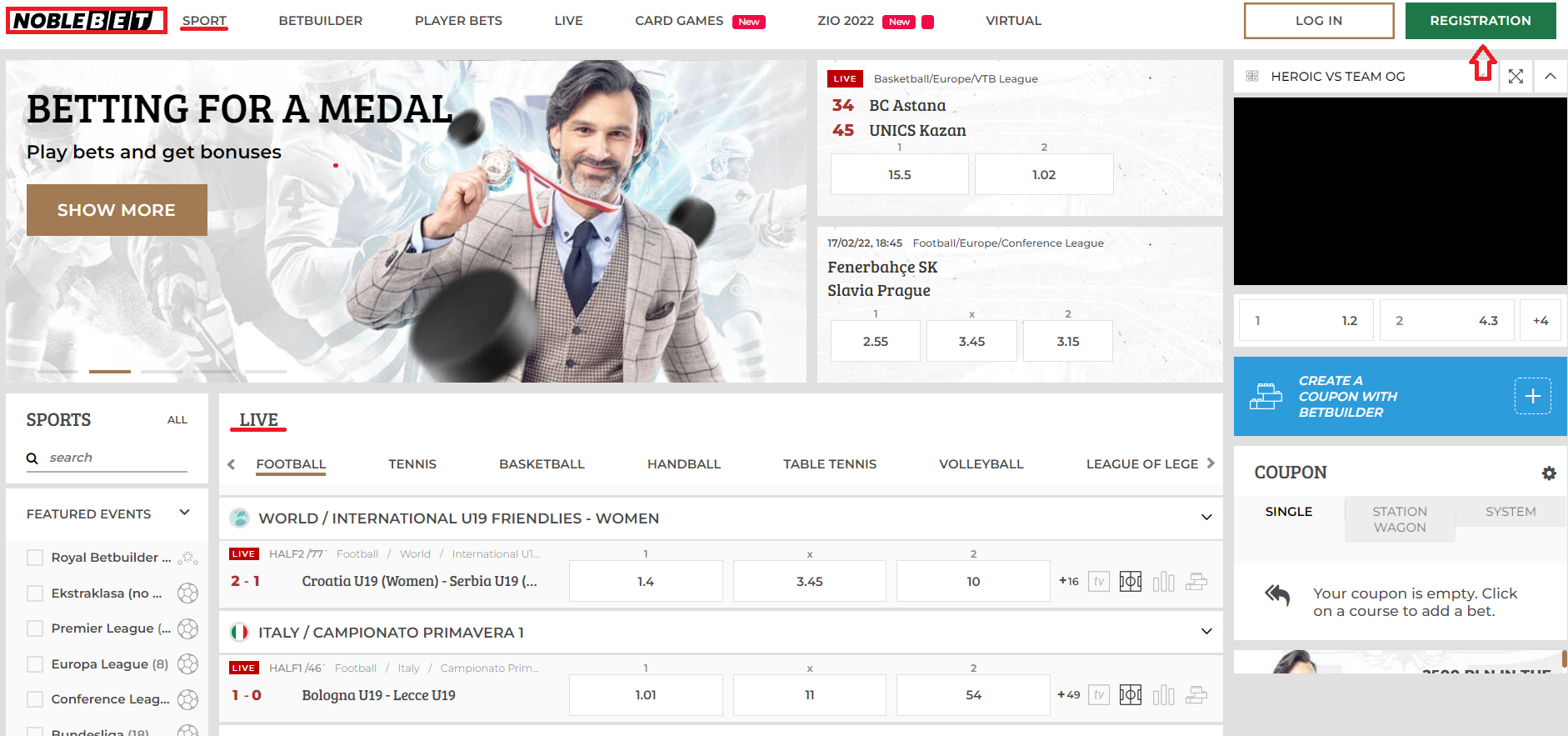Collapse Italy Campionato Primavera 1 section
The height and width of the screenshot is (736, 1568).
[x=1206, y=632]
